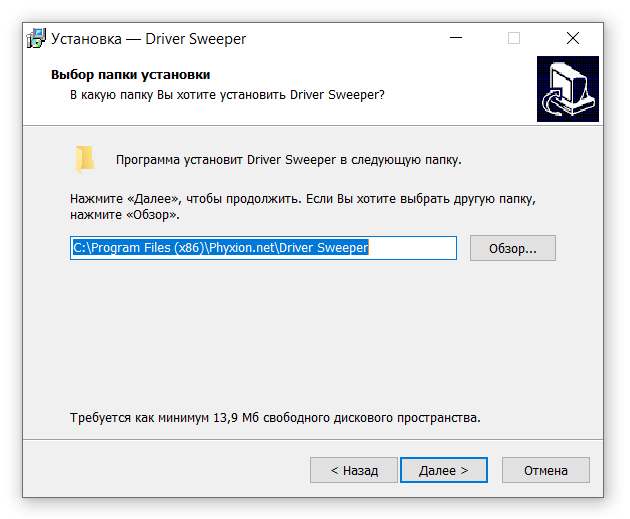This screenshot has width=630, height=519.
Task: Click blank space right of path text inside field
Action: 410,248
